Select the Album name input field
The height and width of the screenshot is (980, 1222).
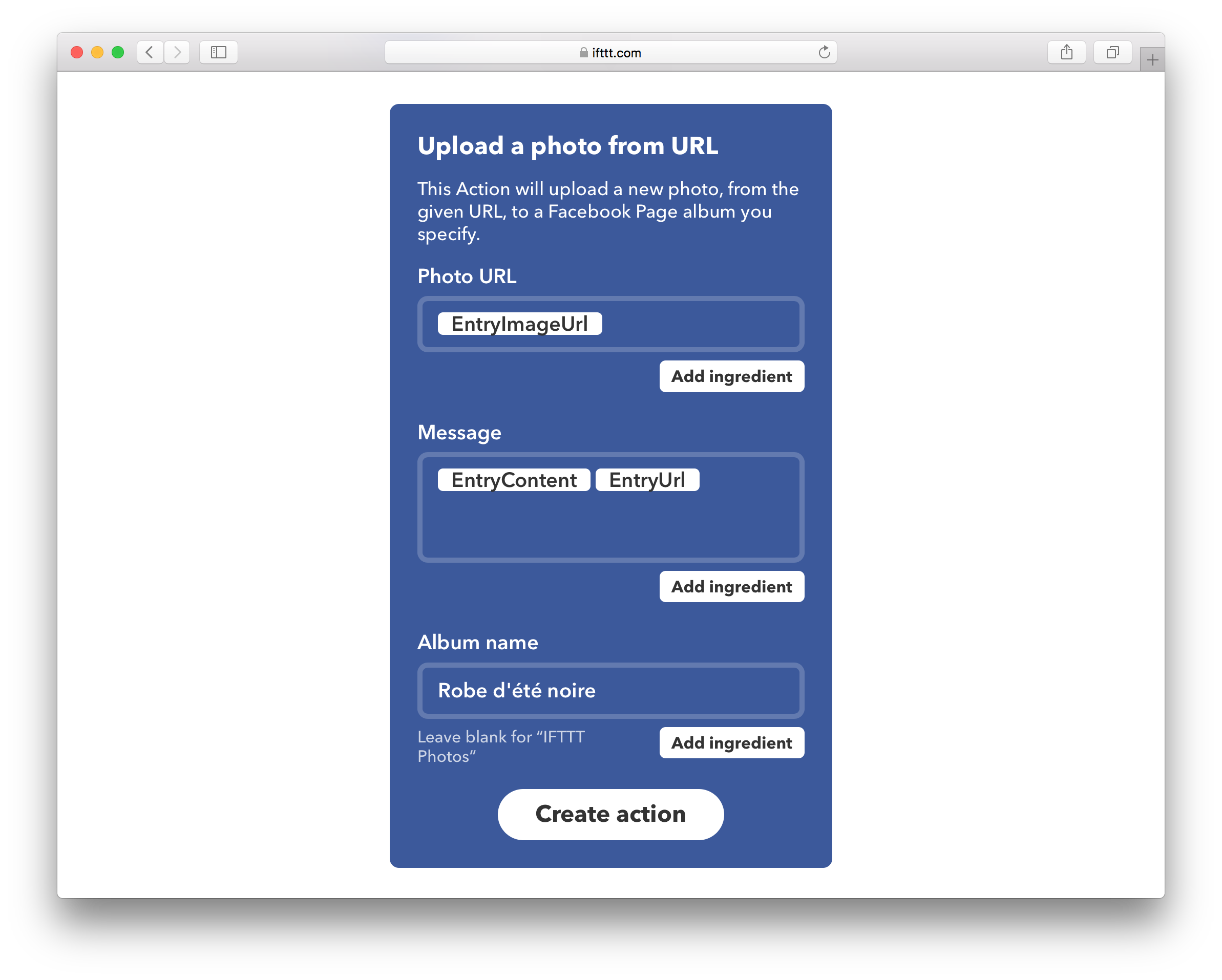[611, 690]
